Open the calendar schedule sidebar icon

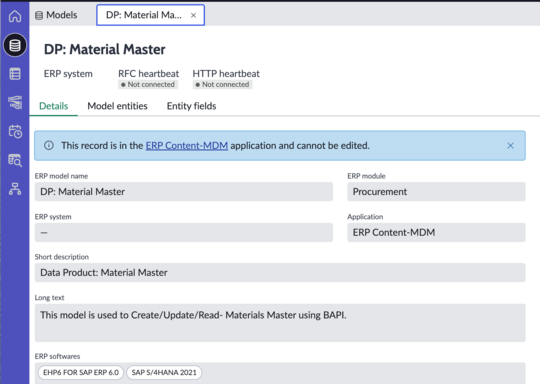(x=15, y=132)
